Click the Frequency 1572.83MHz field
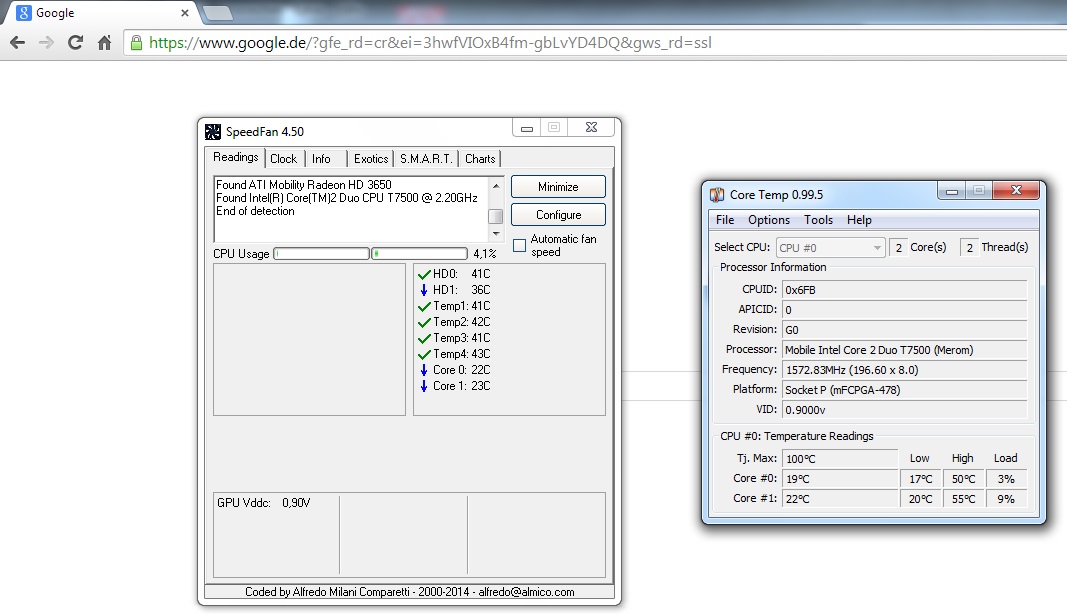Screen dimensions: 1067x614 click(904, 370)
